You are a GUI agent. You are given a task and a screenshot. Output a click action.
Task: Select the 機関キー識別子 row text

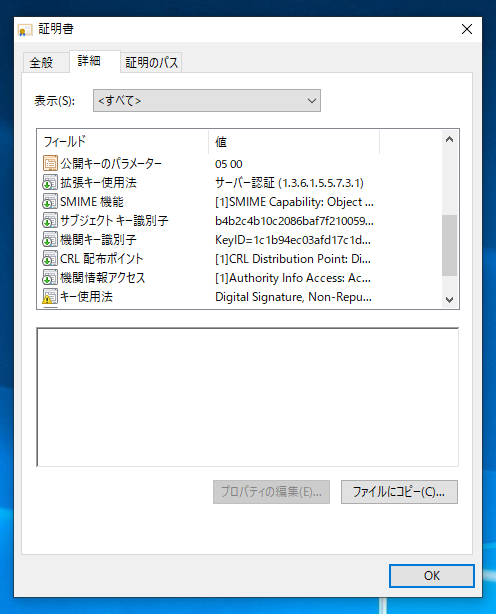[98, 240]
